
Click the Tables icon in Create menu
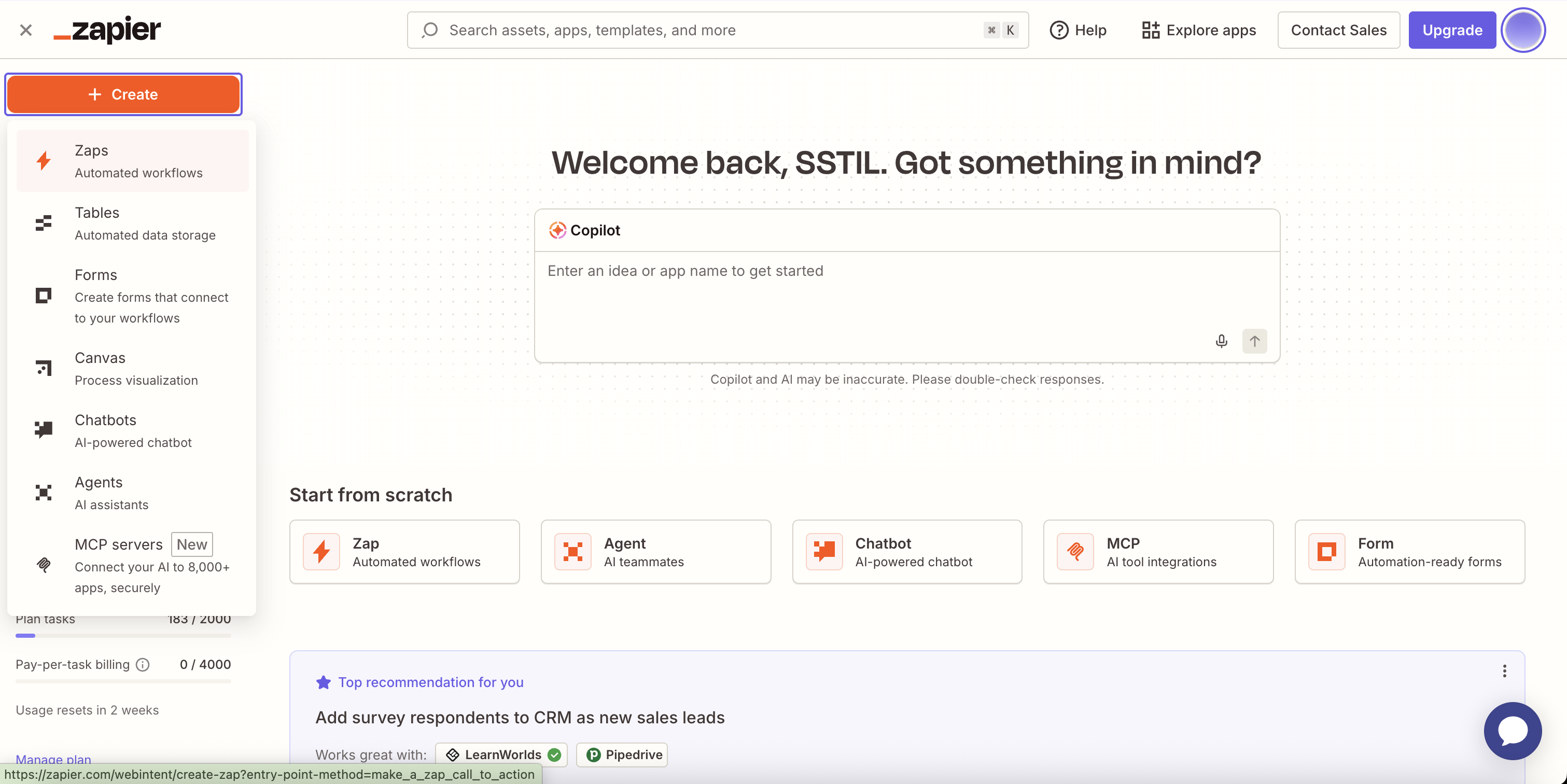coord(43,223)
